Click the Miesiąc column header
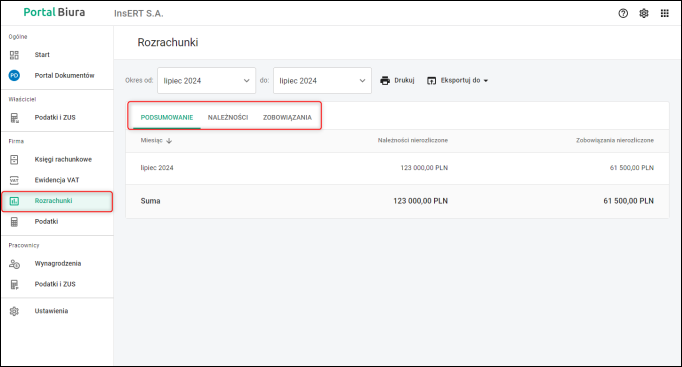This screenshot has width=682, height=367. (151, 140)
